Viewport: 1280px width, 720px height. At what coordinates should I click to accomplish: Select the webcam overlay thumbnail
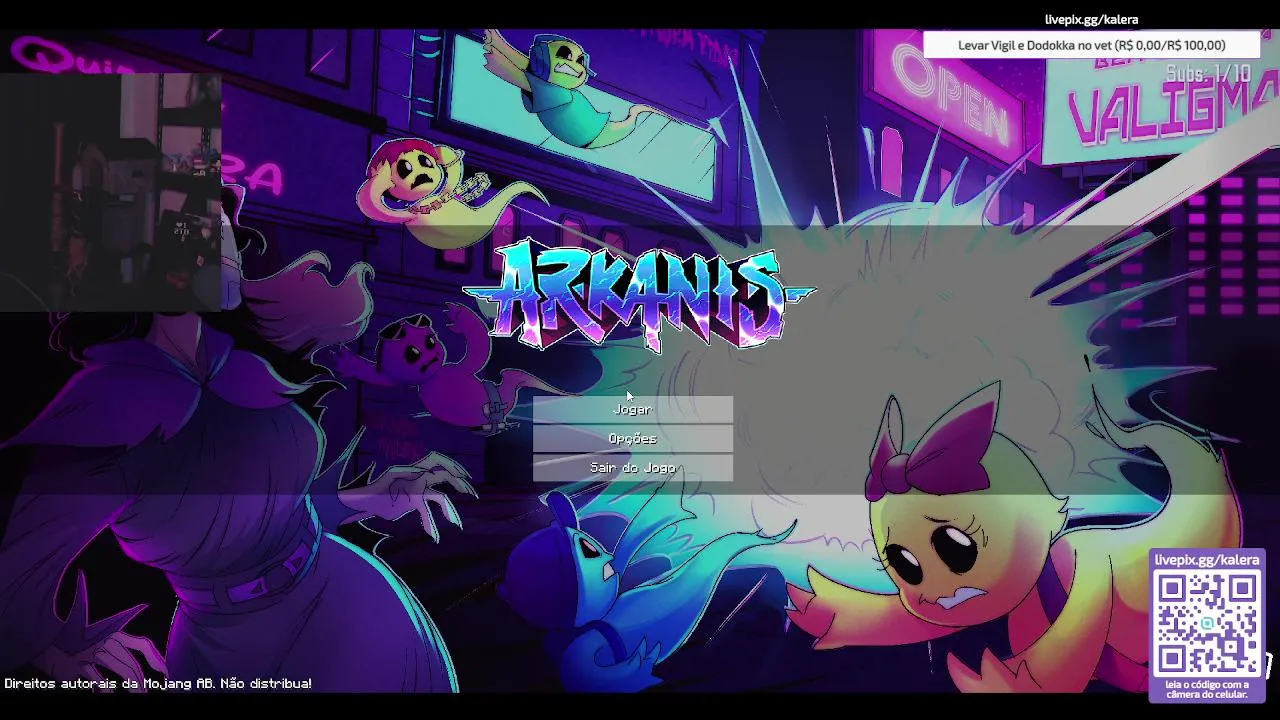click(110, 192)
